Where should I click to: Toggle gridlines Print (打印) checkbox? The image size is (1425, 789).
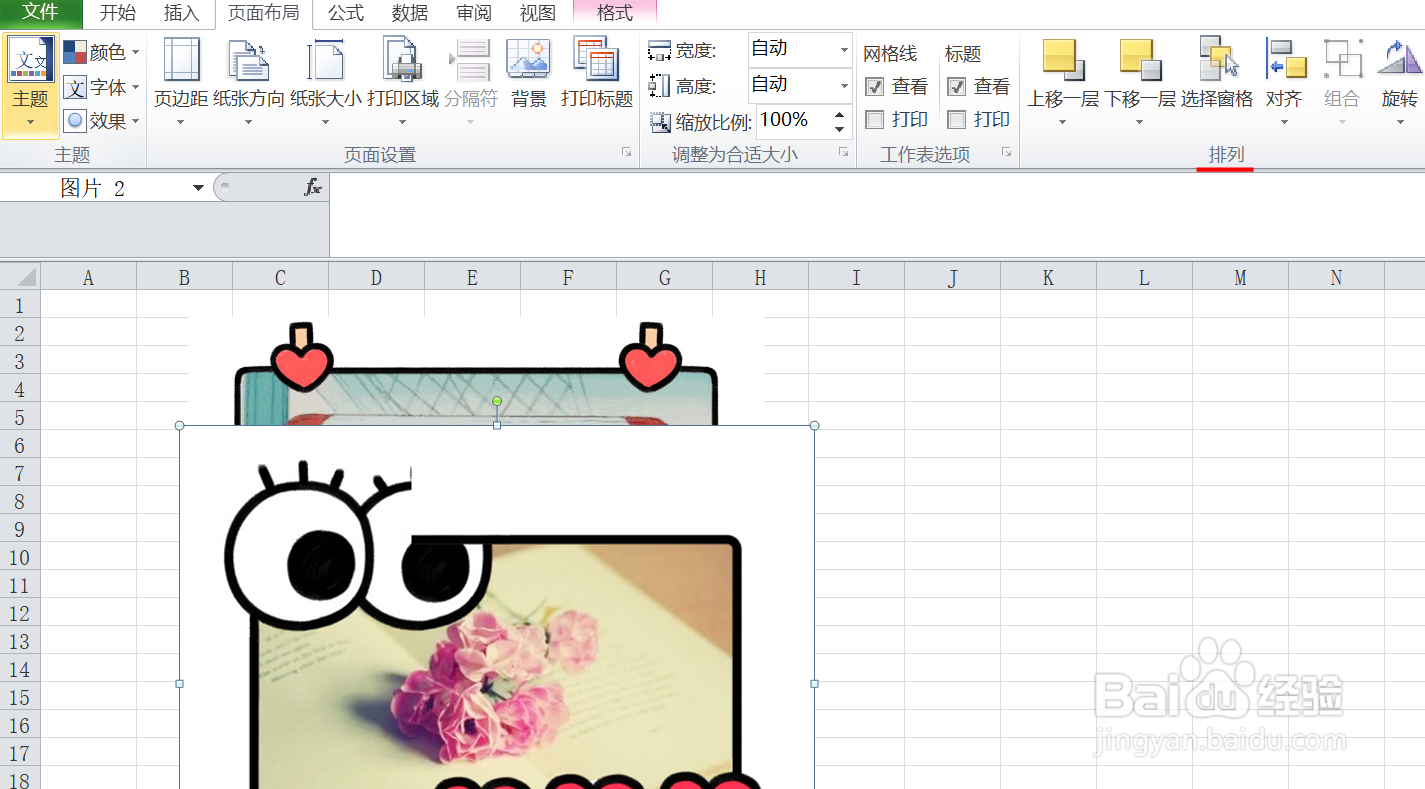pyautogui.click(x=875, y=120)
